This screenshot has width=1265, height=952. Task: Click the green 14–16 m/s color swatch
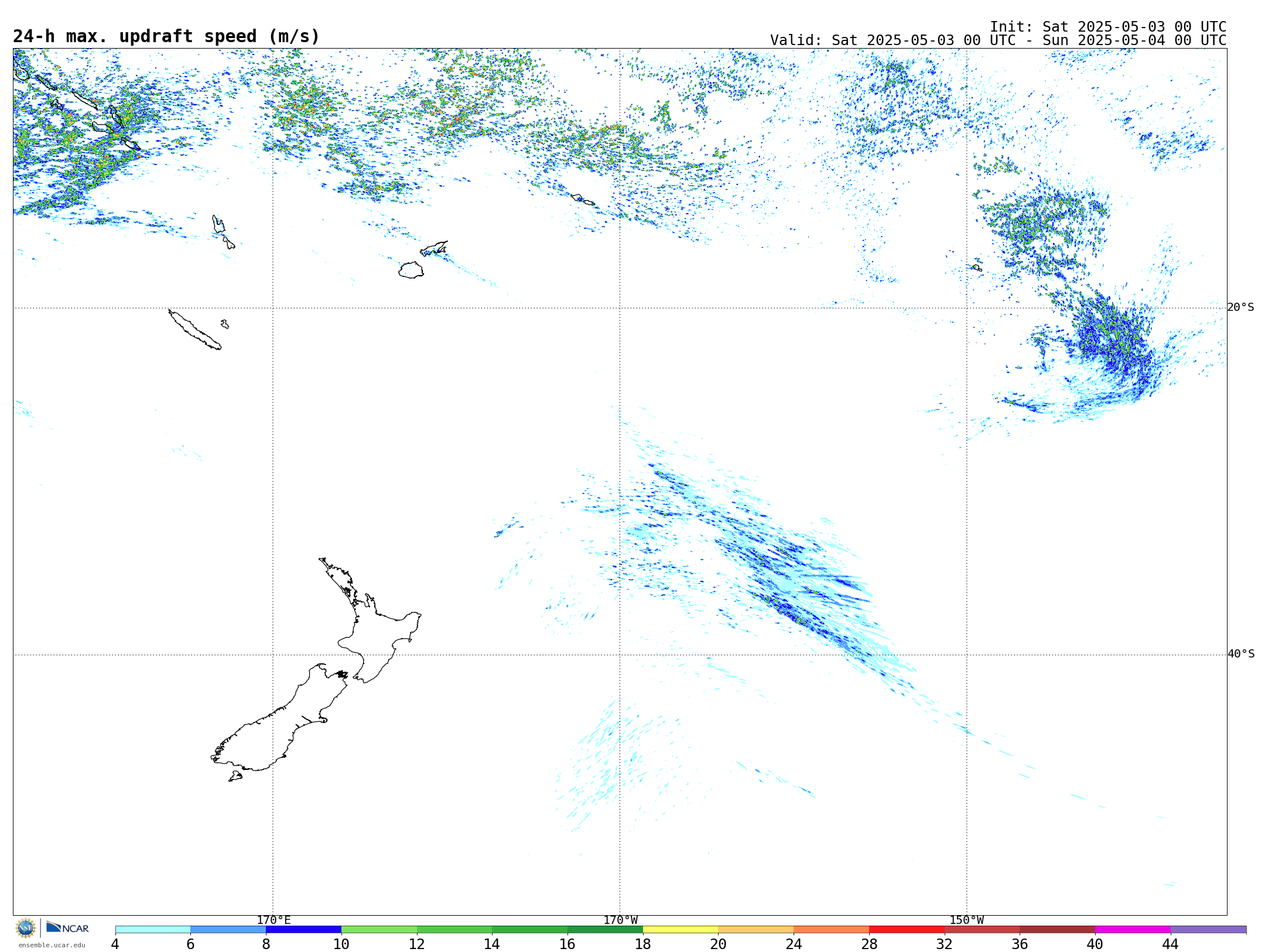pyautogui.click(x=530, y=930)
